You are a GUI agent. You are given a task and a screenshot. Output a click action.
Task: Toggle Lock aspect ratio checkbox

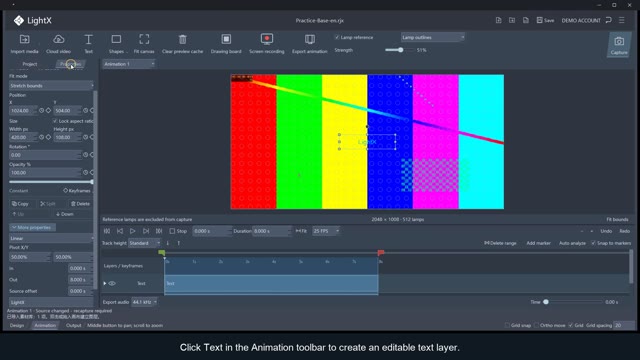click(55, 121)
